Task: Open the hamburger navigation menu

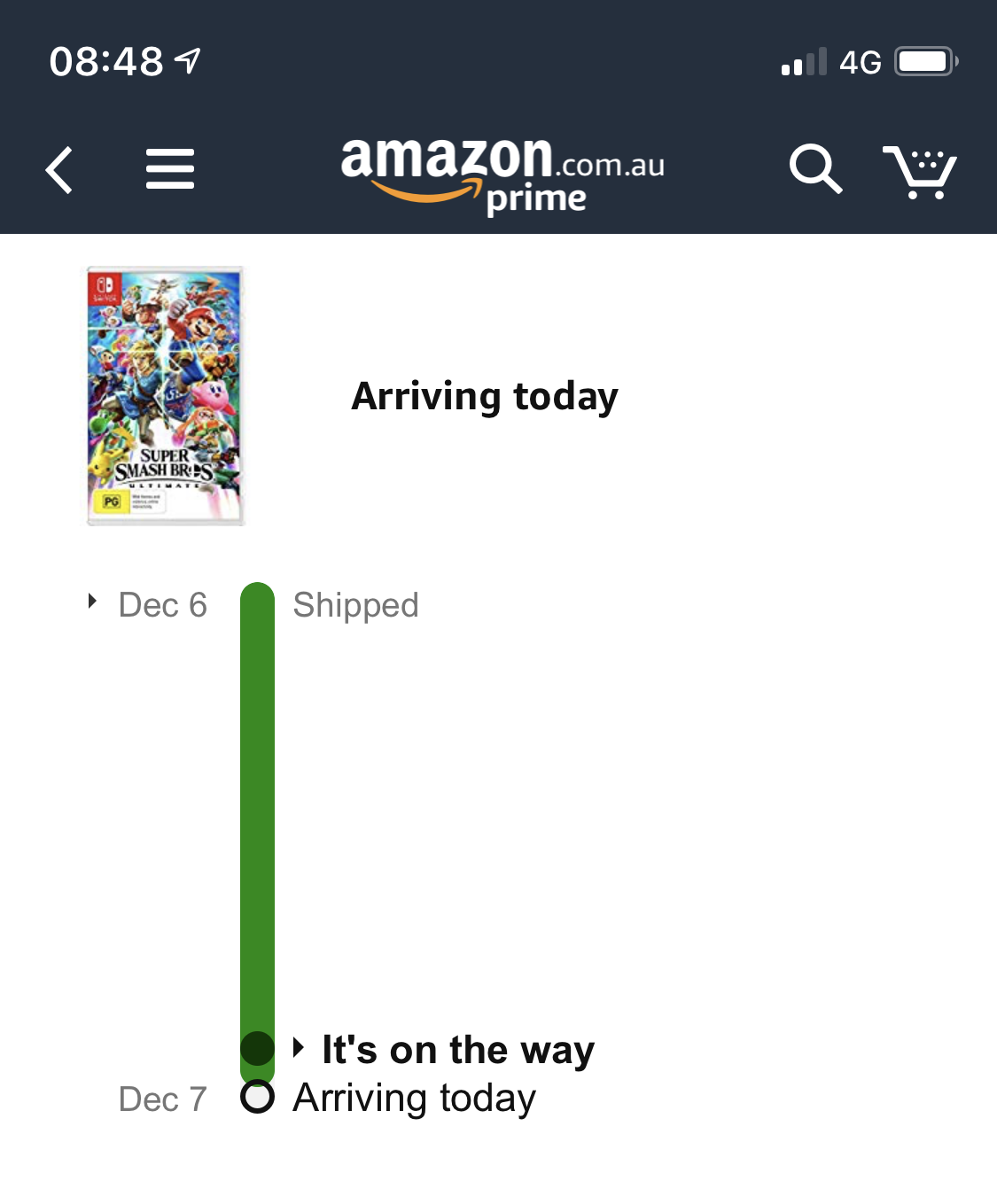Action: pos(169,169)
